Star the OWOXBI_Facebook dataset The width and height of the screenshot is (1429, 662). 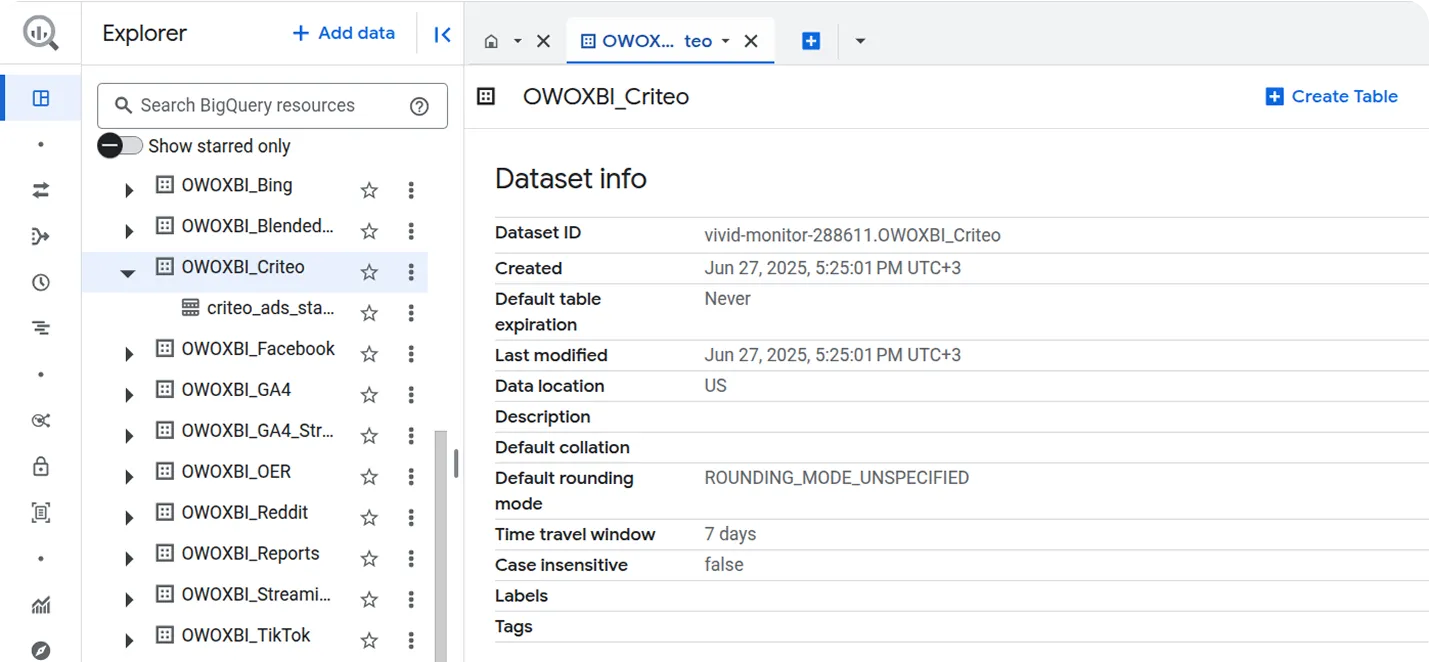click(369, 354)
